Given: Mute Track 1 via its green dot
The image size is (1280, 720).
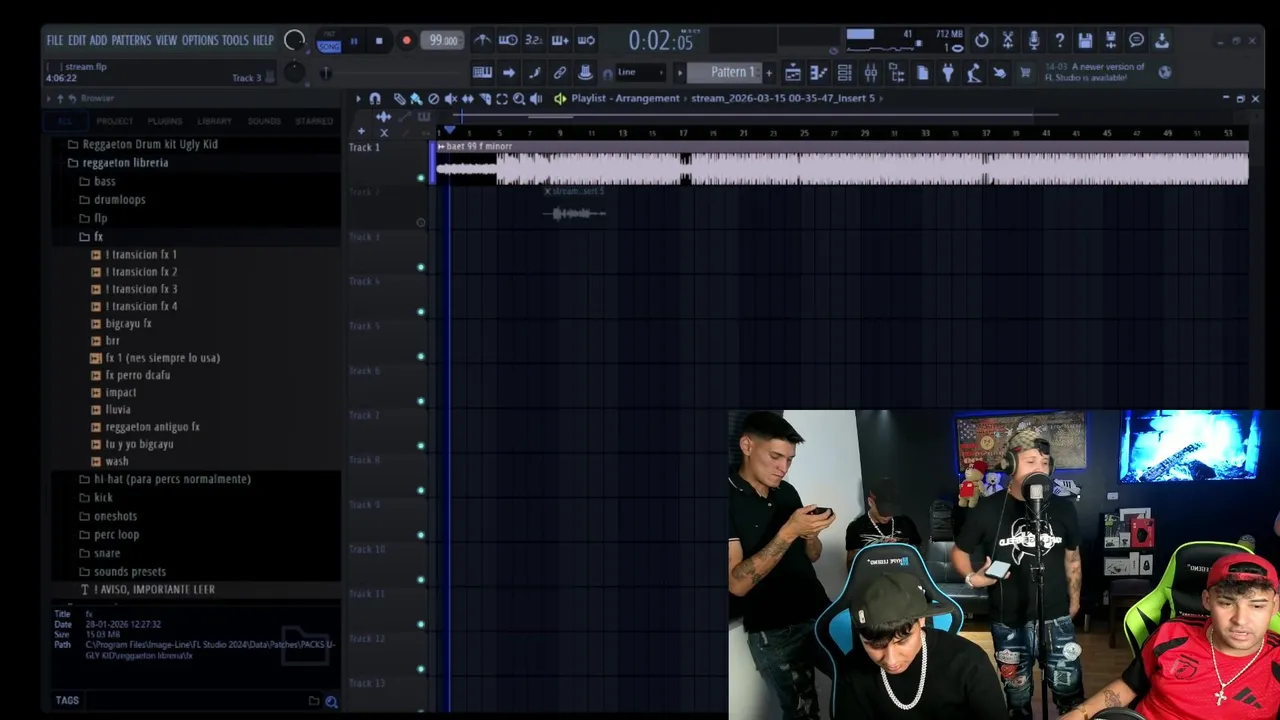Looking at the screenshot, I should 421,178.
